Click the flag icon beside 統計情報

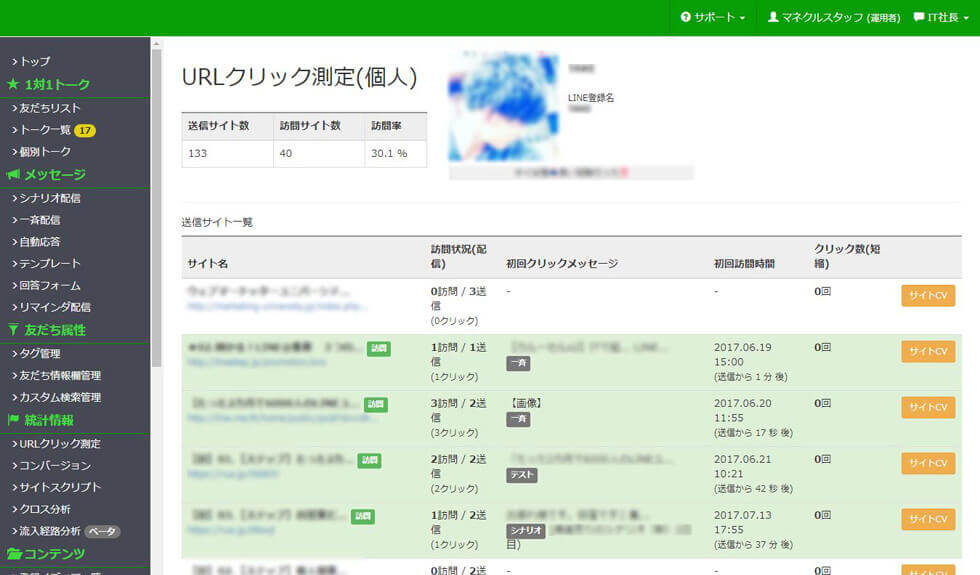(13, 420)
